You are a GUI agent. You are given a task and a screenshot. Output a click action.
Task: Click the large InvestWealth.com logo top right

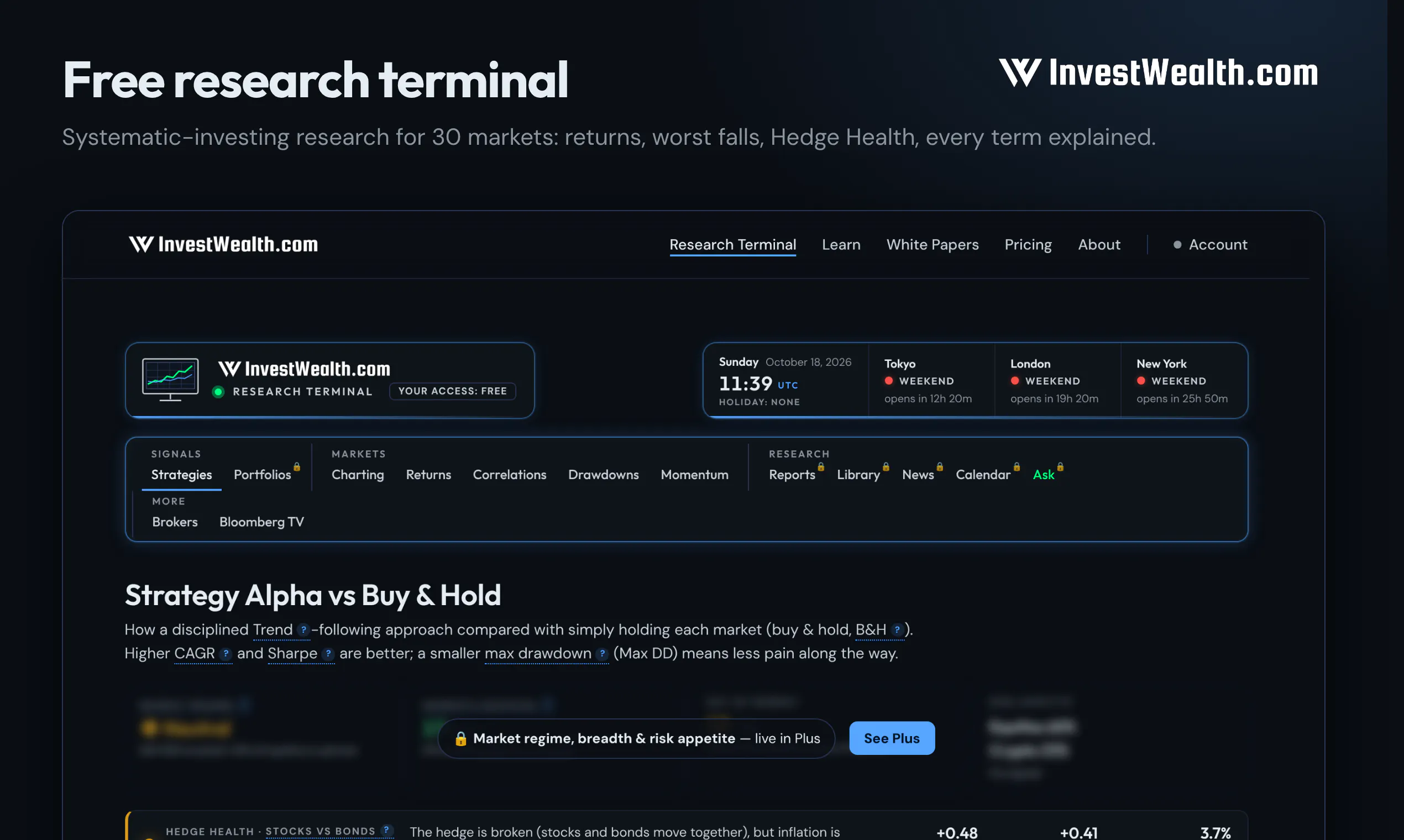(x=1159, y=73)
